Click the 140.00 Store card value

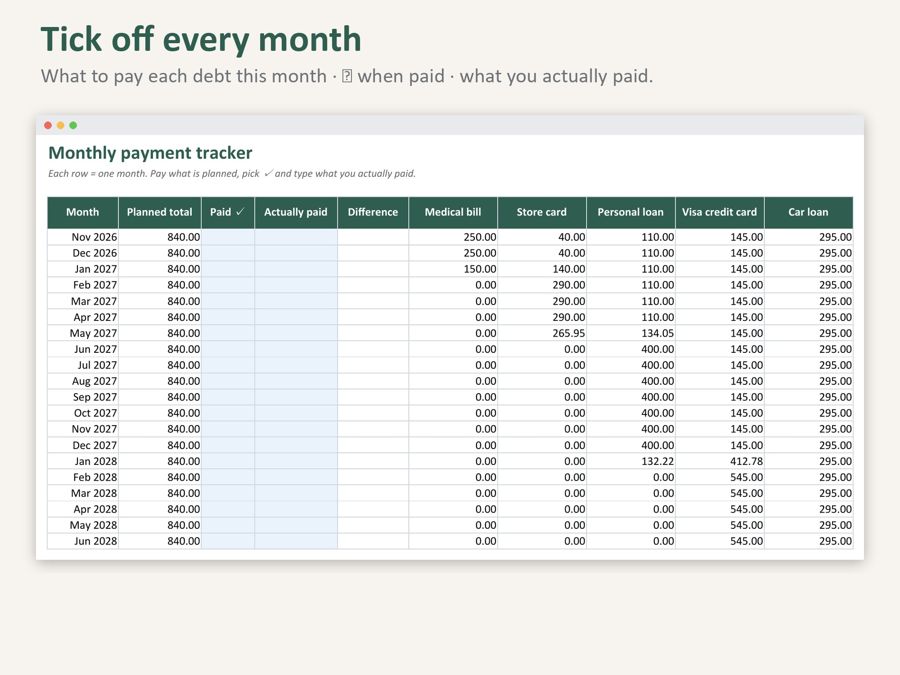542,269
